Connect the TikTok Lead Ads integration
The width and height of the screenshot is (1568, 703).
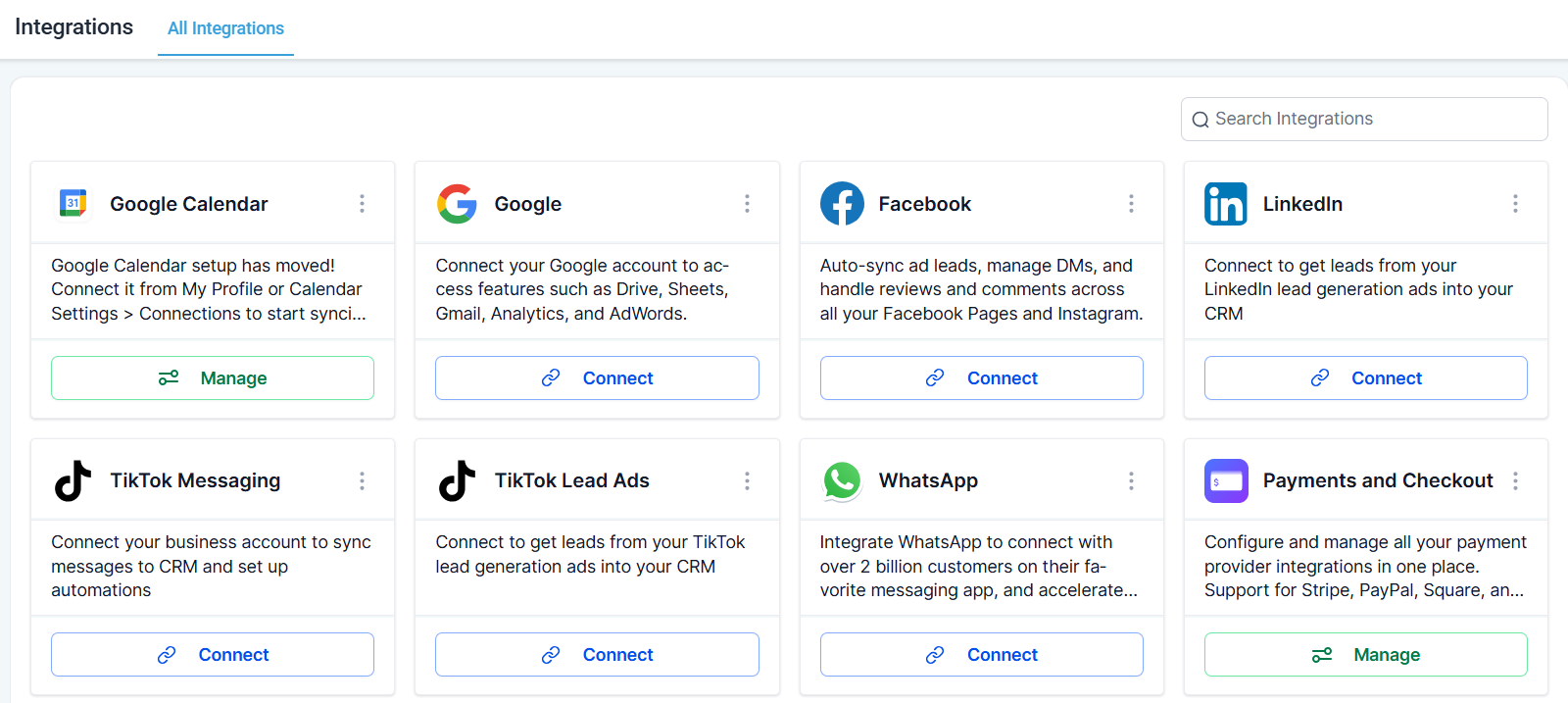click(x=597, y=654)
